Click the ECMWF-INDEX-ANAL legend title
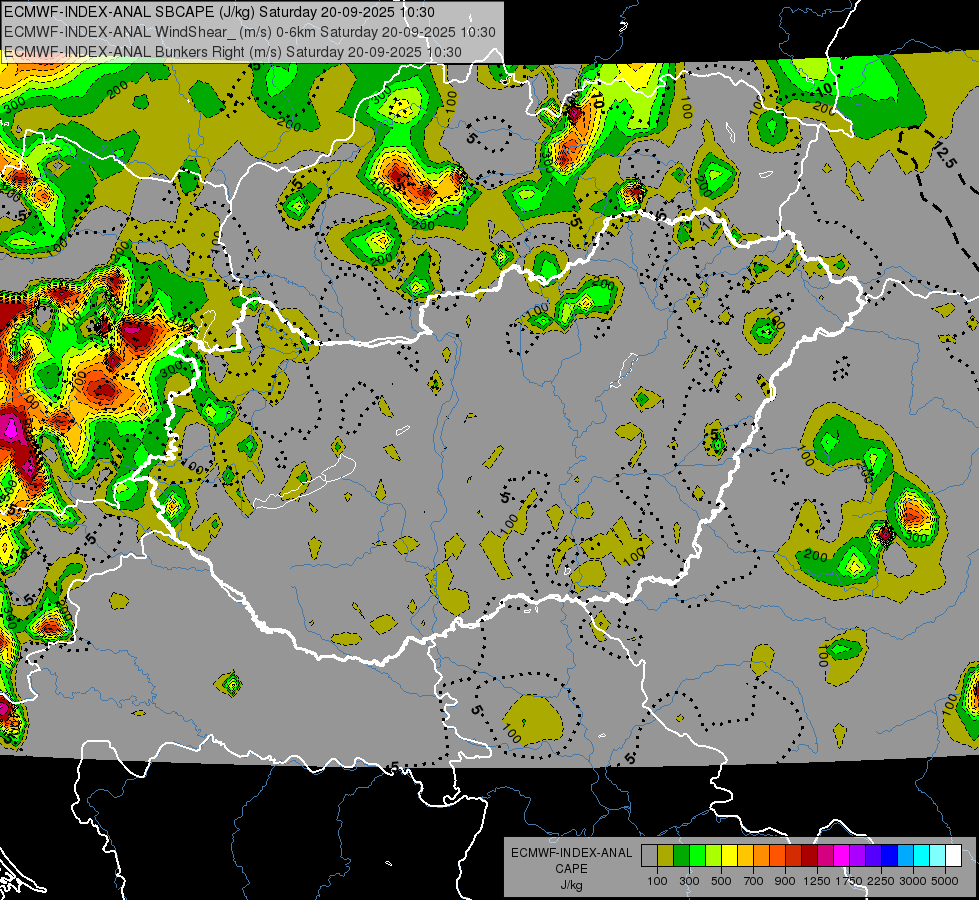 coord(572,853)
